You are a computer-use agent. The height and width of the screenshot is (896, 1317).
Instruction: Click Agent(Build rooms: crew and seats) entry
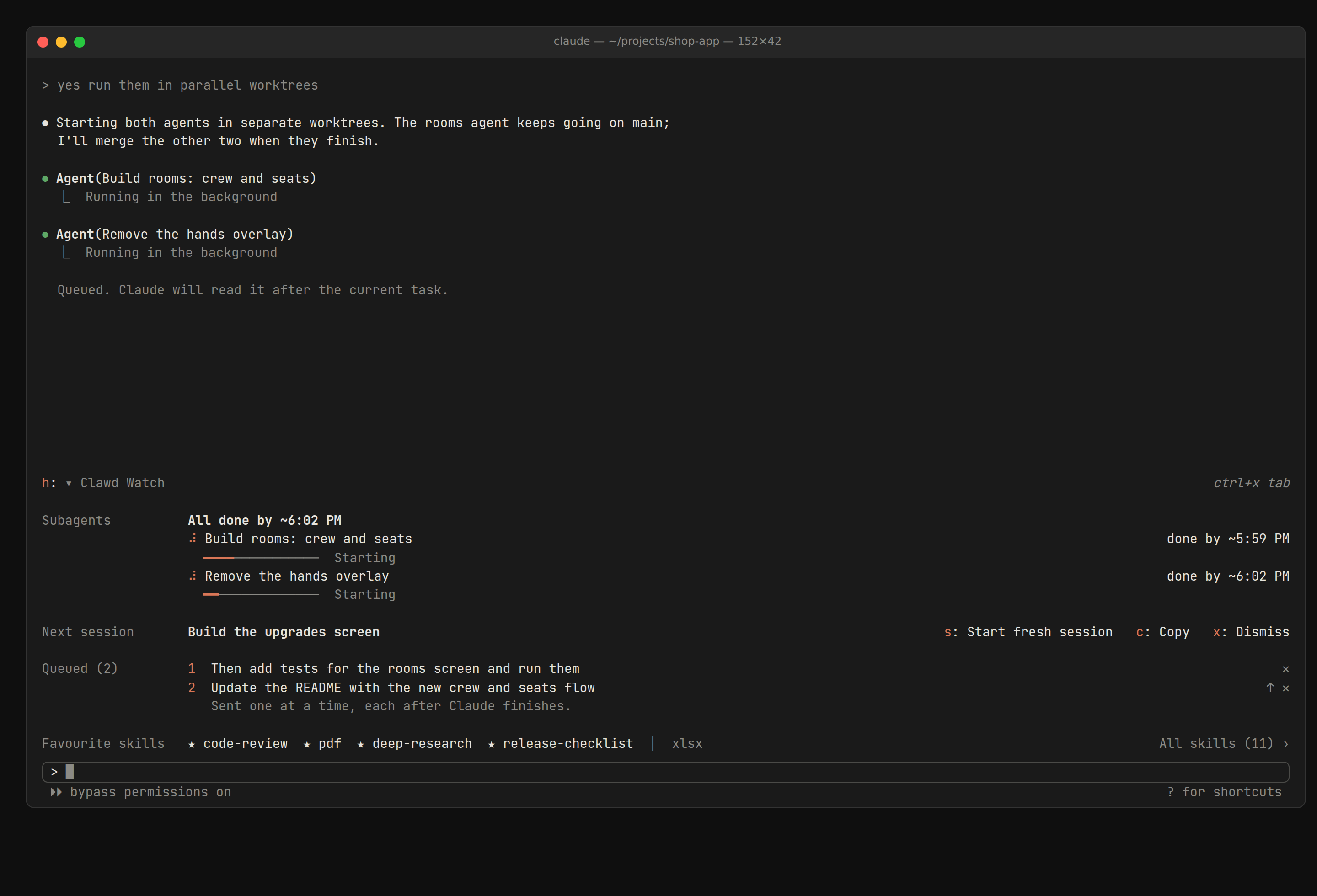point(186,178)
